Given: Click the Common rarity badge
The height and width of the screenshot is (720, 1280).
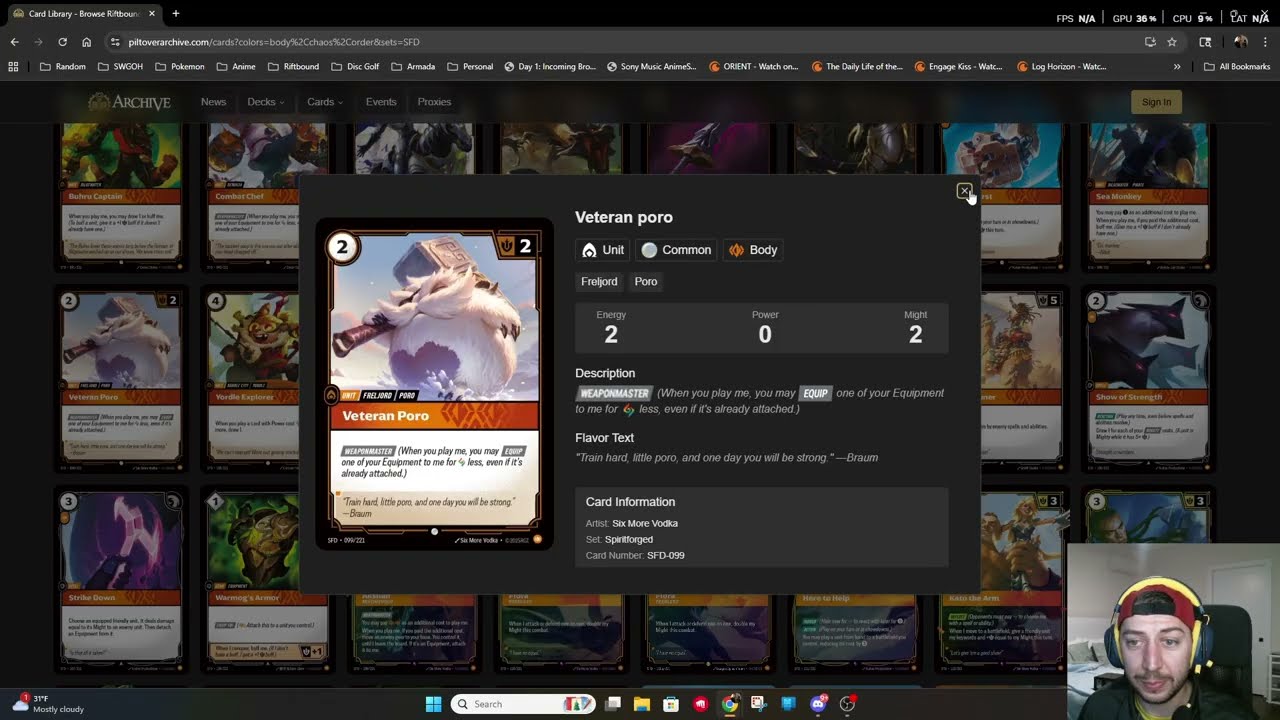Looking at the screenshot, I should pos(677,250).
